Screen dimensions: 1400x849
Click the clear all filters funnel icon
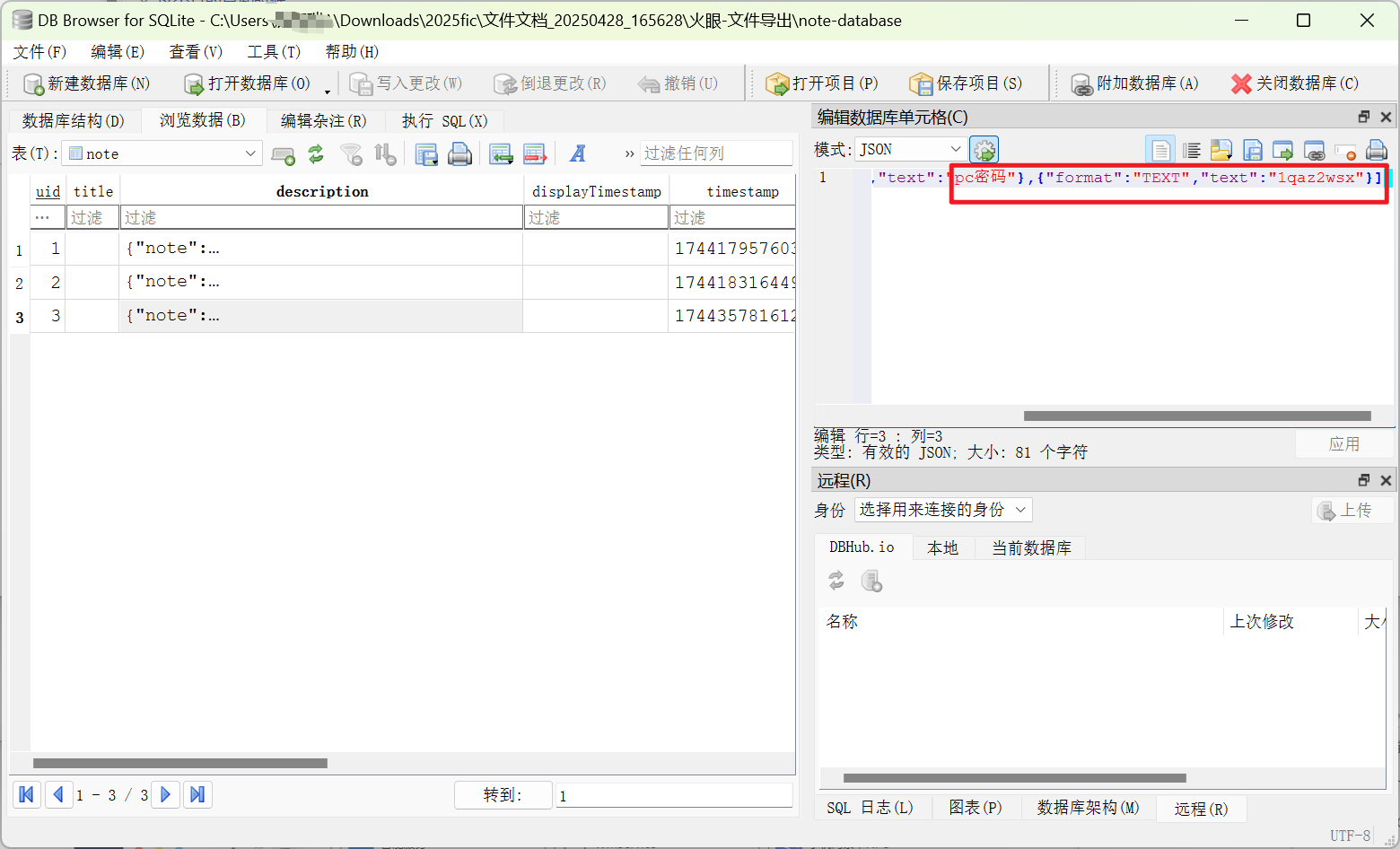point(351,154)
